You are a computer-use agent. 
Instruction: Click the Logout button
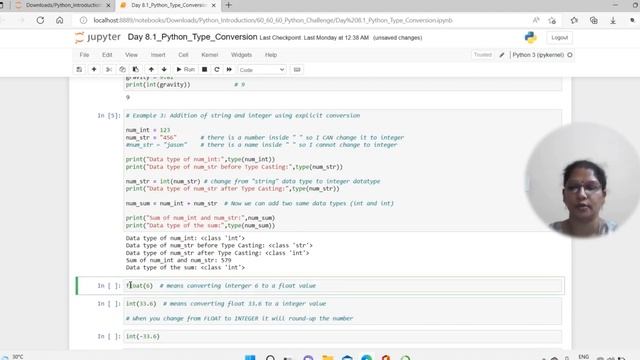click(560, 38)
